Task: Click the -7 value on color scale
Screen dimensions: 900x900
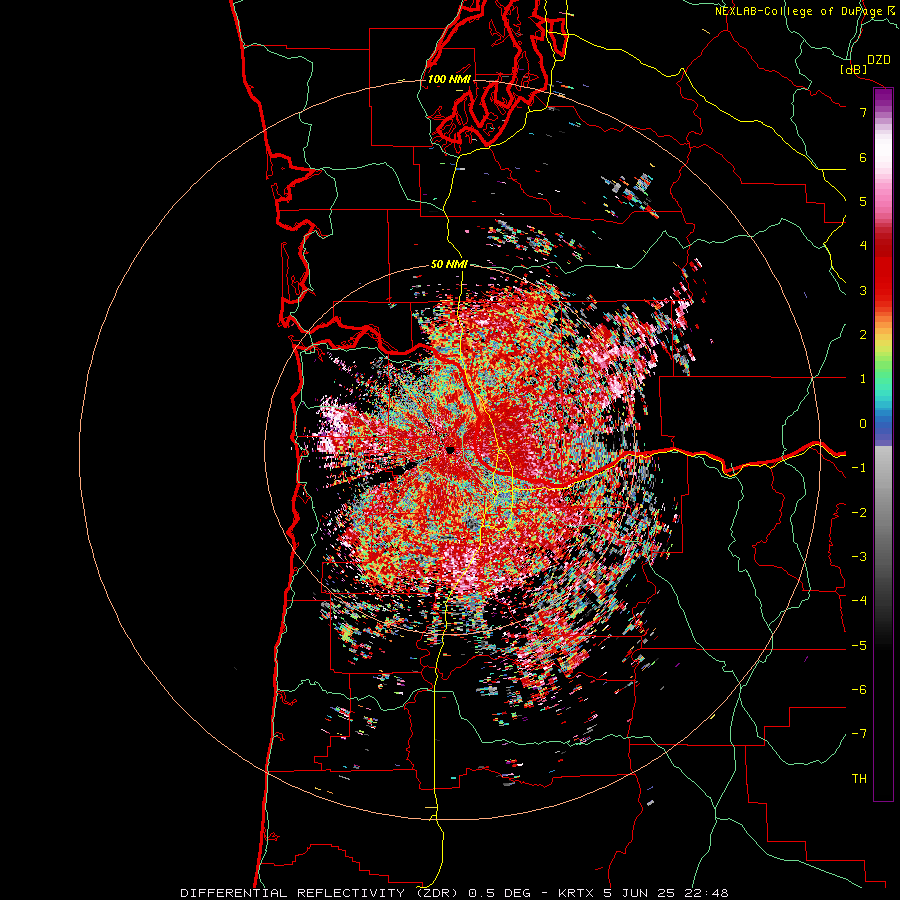Action: pos(859,734)
